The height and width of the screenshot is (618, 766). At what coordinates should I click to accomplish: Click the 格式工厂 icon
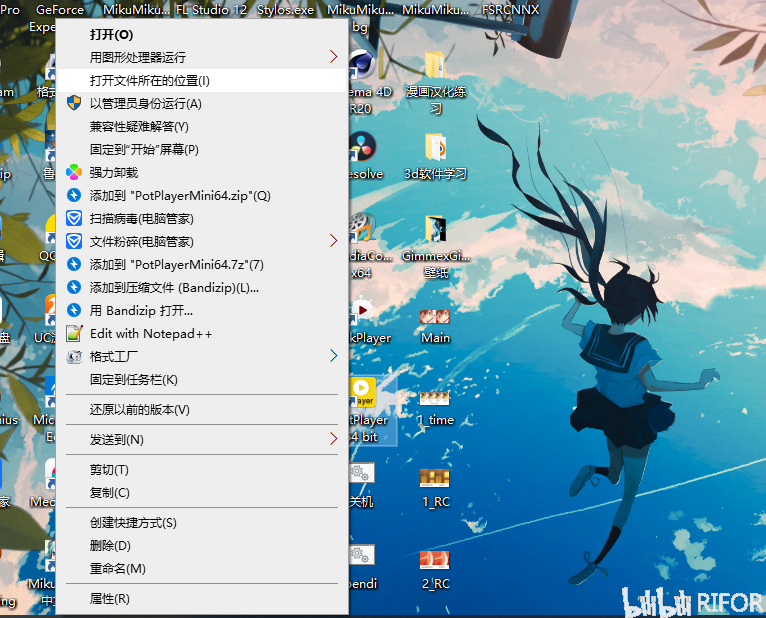pyautogui.click(x=74, y=357)
